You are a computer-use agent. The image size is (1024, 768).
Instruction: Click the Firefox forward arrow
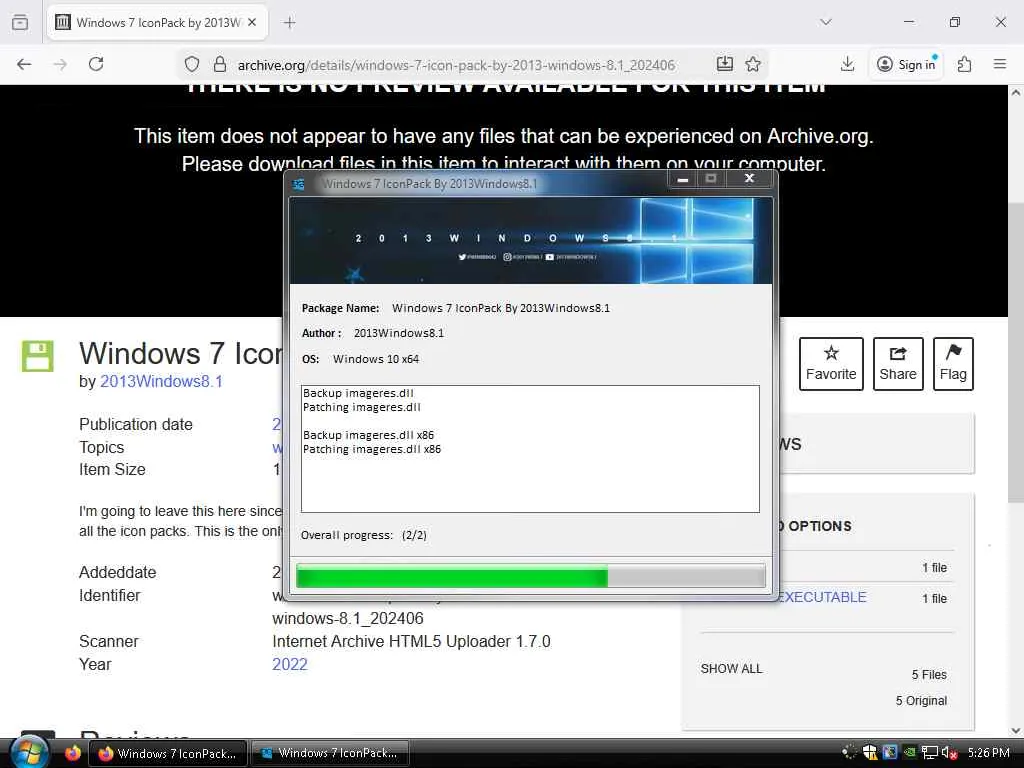(60, 64)
